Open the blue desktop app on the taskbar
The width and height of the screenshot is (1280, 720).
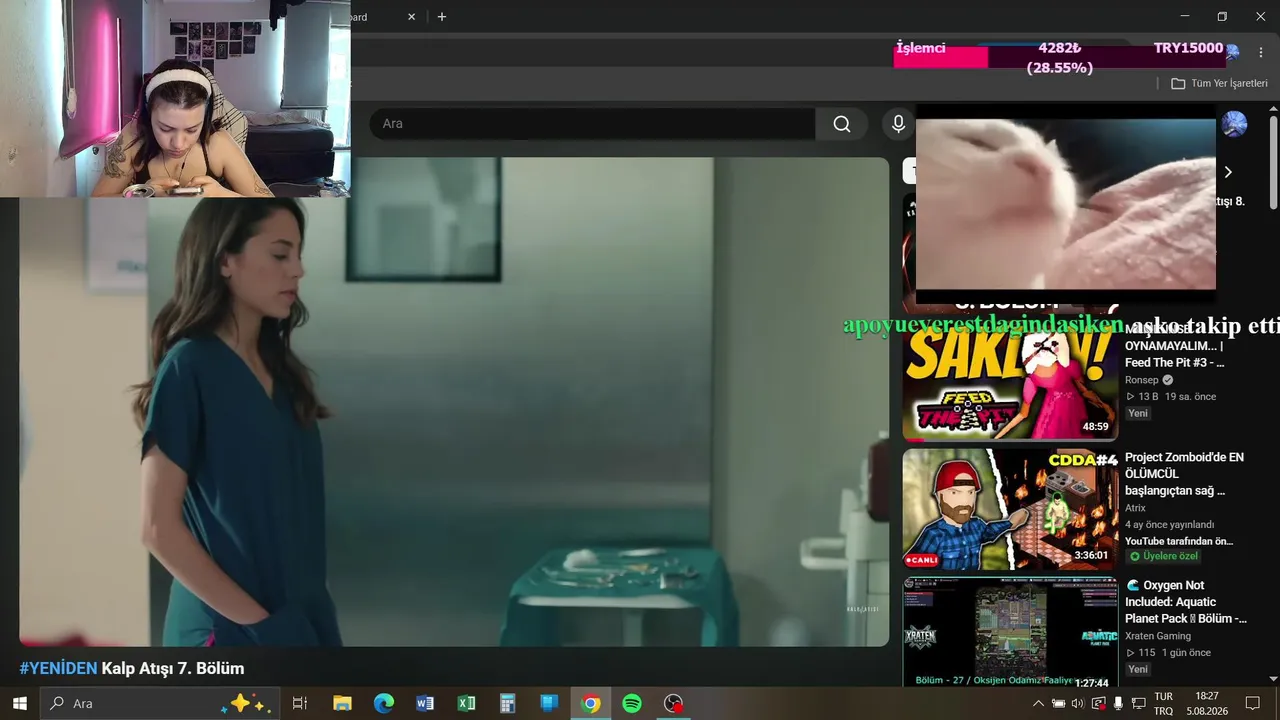tap(549, 704)
